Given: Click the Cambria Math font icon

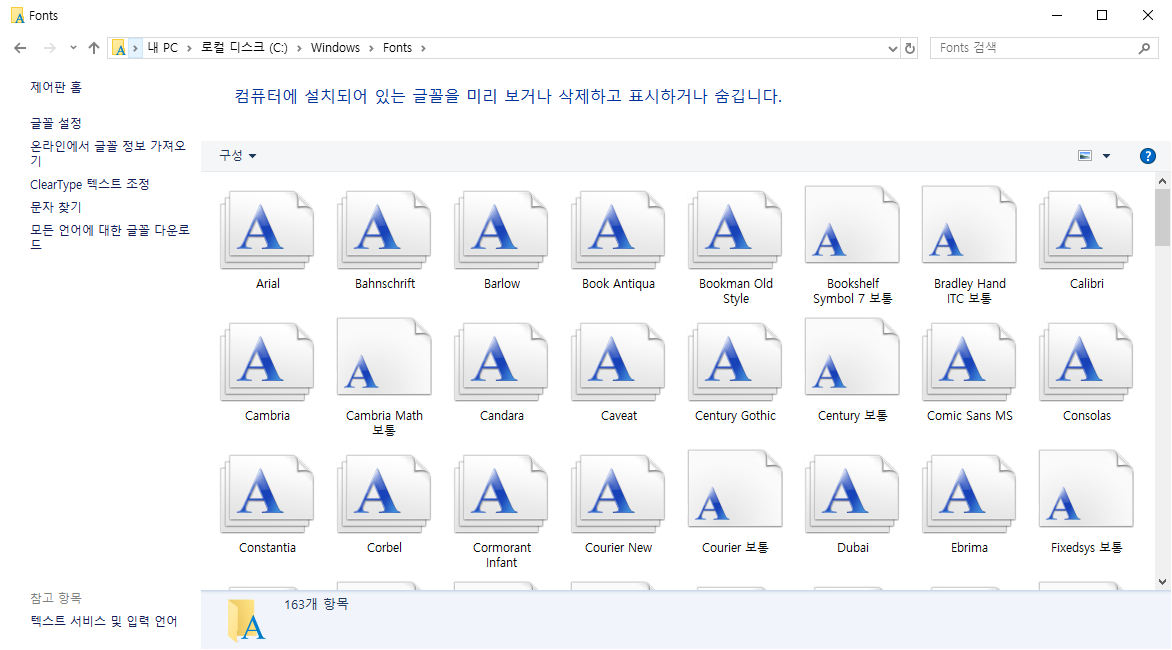Looking at the screenshot, I should 384,358.
